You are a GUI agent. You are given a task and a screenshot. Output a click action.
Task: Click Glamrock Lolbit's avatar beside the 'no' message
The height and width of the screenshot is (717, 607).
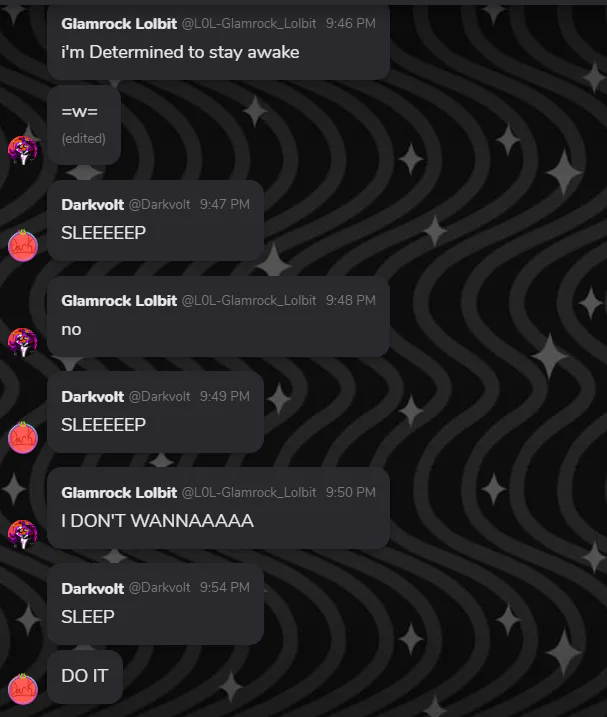click(22, 342)
